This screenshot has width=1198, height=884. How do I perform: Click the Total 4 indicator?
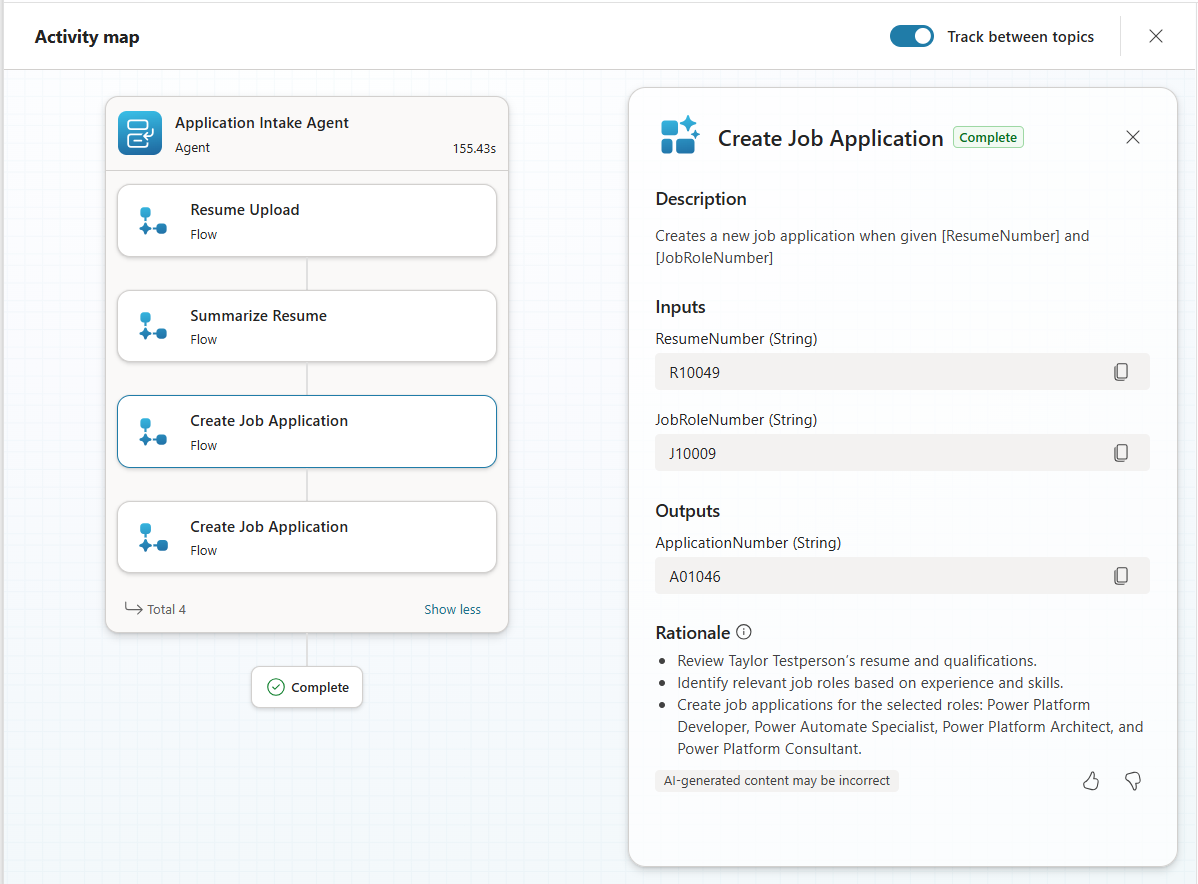(x=165, y=609)
